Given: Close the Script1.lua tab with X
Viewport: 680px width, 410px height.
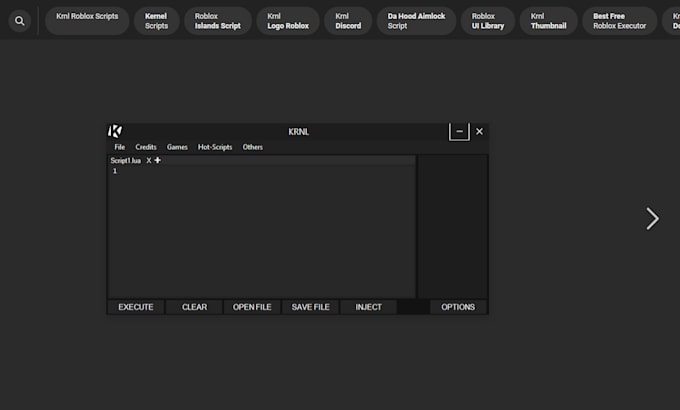Looking at the screenshot, I should pos(149,160).
